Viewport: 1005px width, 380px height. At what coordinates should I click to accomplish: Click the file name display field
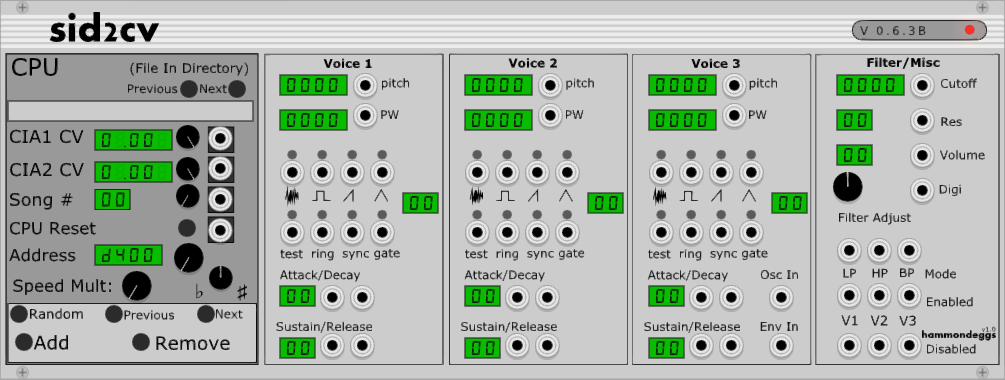tap(131, 111)
